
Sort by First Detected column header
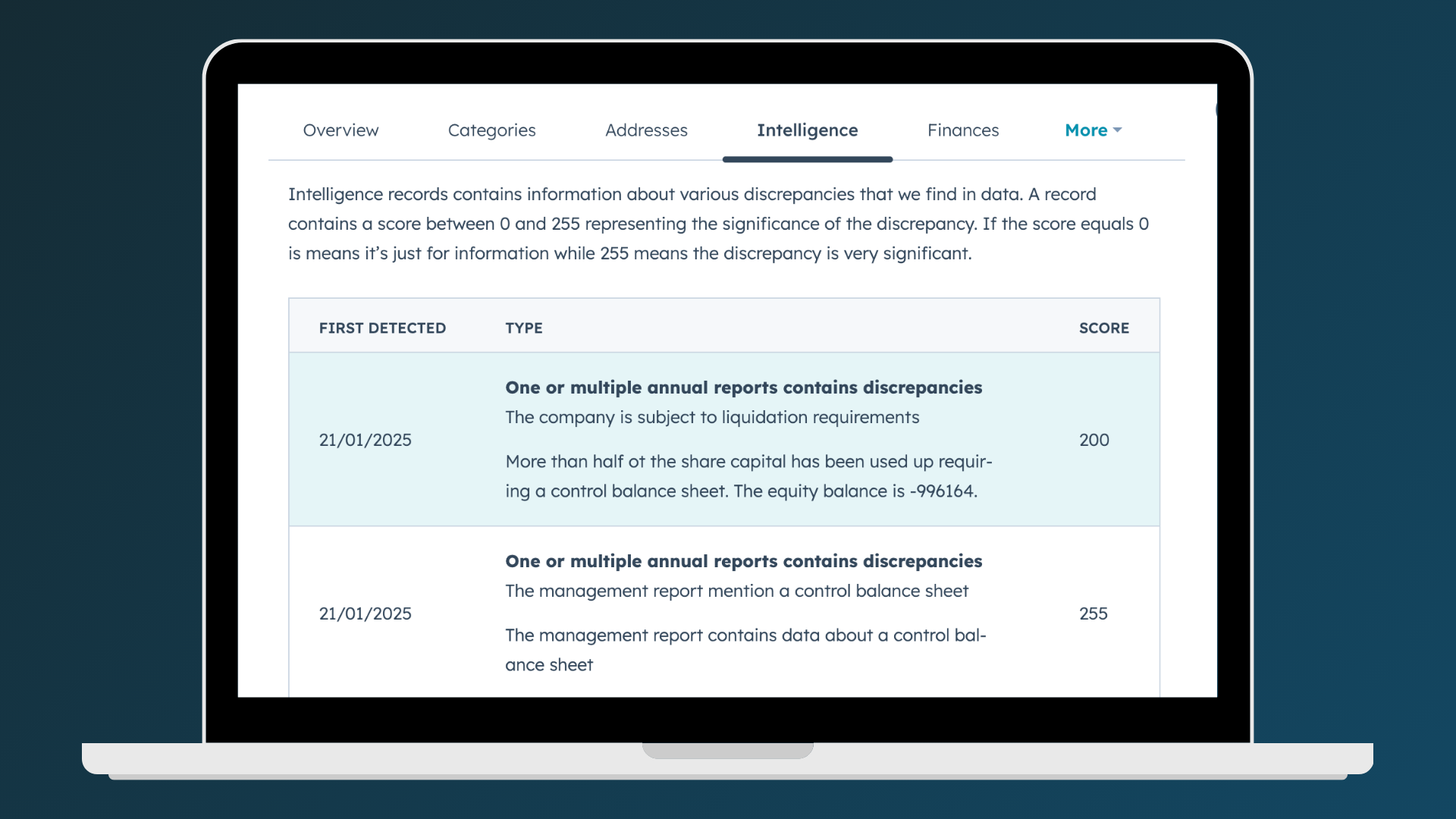(x=382, y=328)
